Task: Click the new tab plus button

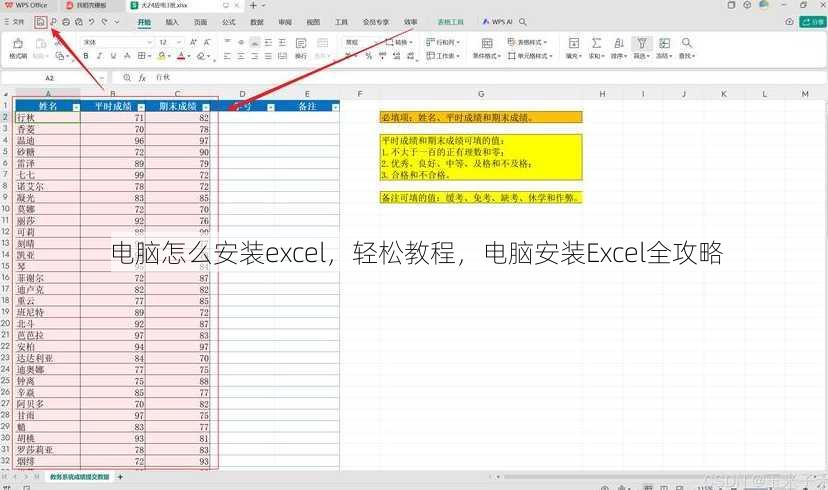Action: [253, 5]
